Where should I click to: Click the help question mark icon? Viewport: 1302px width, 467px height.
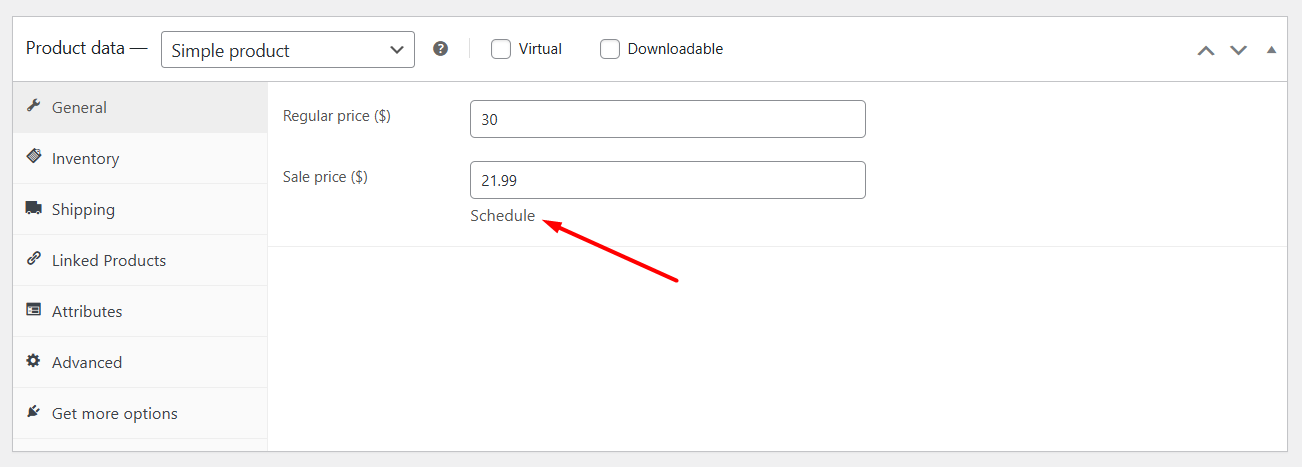440,48
